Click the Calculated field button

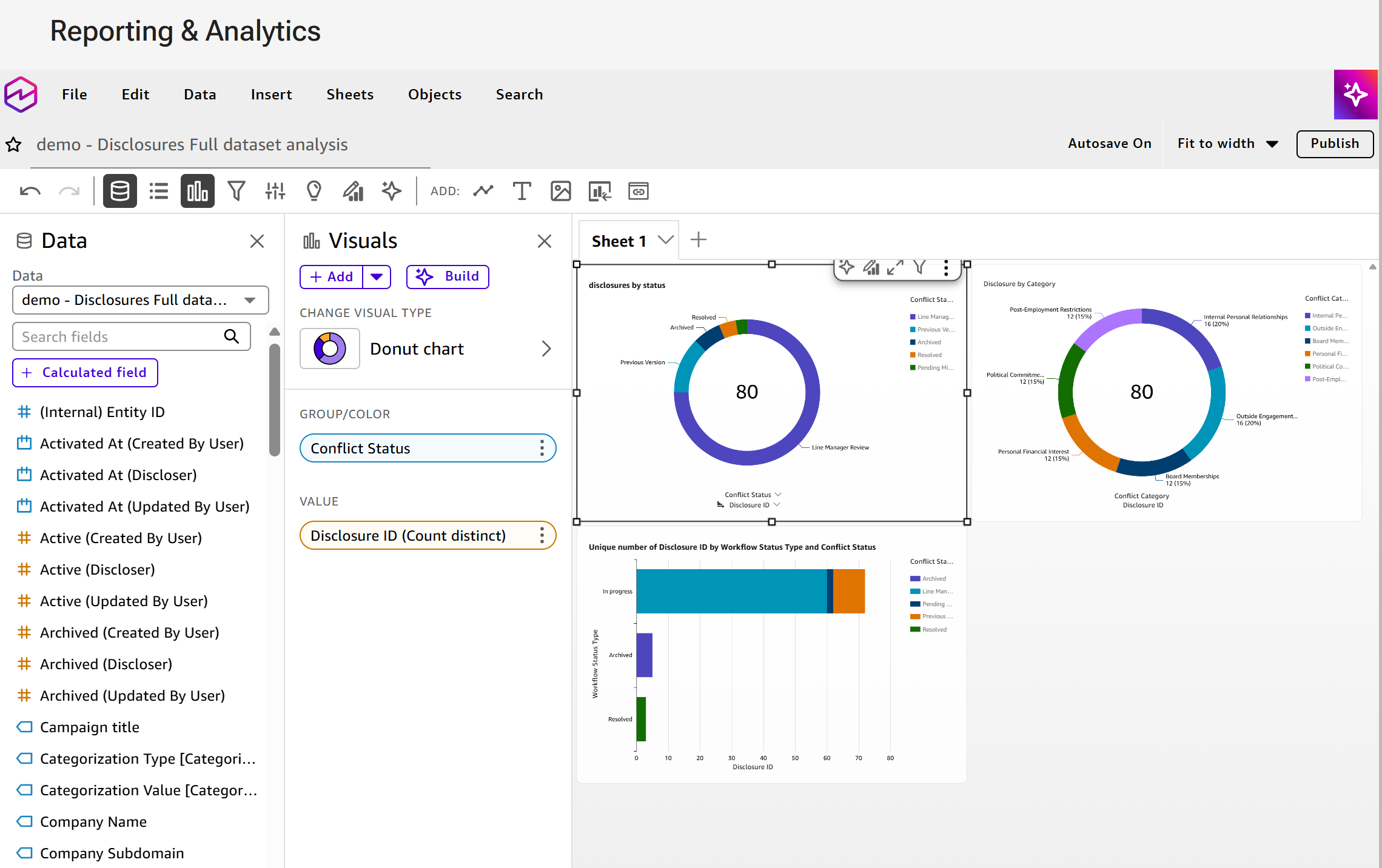(85, 373)
